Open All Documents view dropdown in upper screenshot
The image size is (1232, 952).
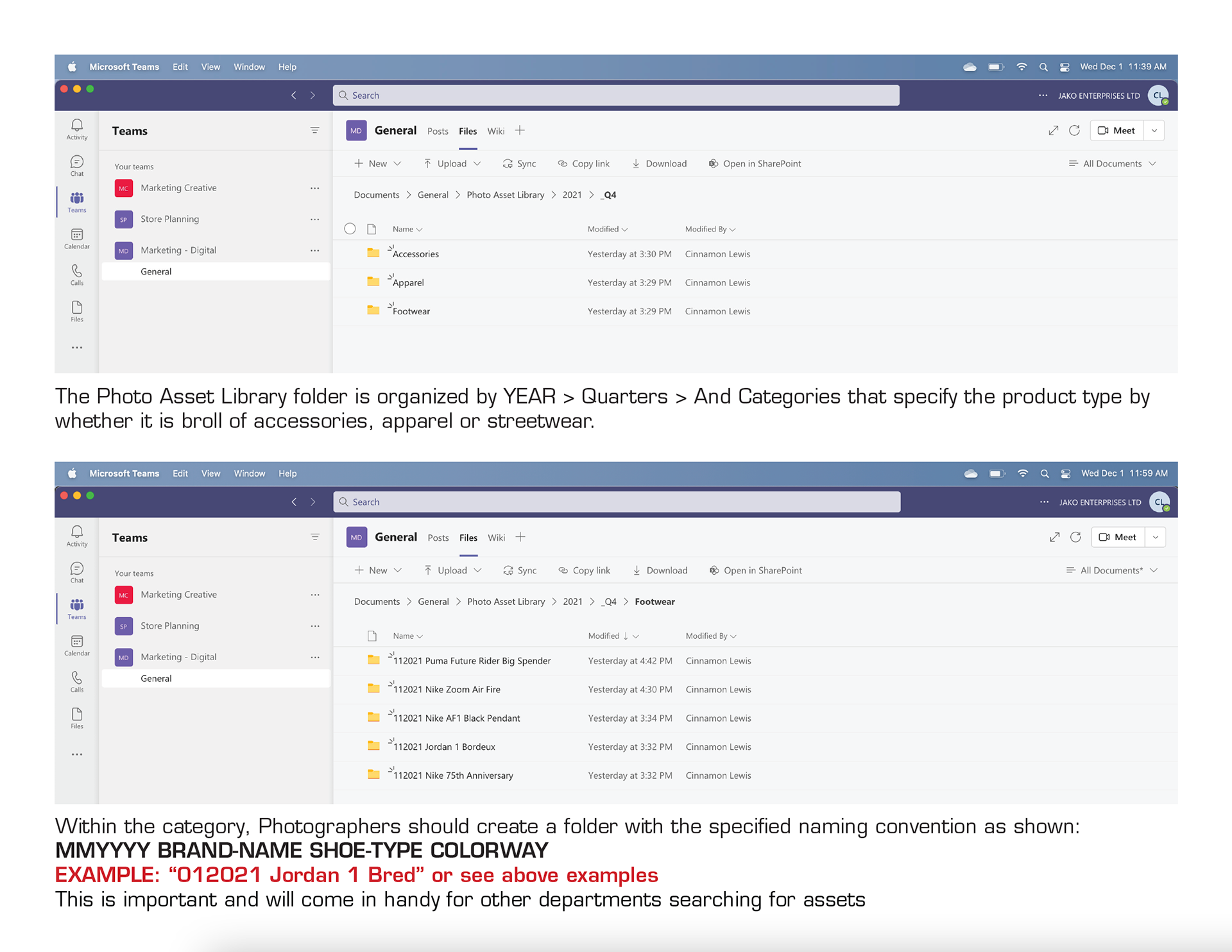(1112, 164)
